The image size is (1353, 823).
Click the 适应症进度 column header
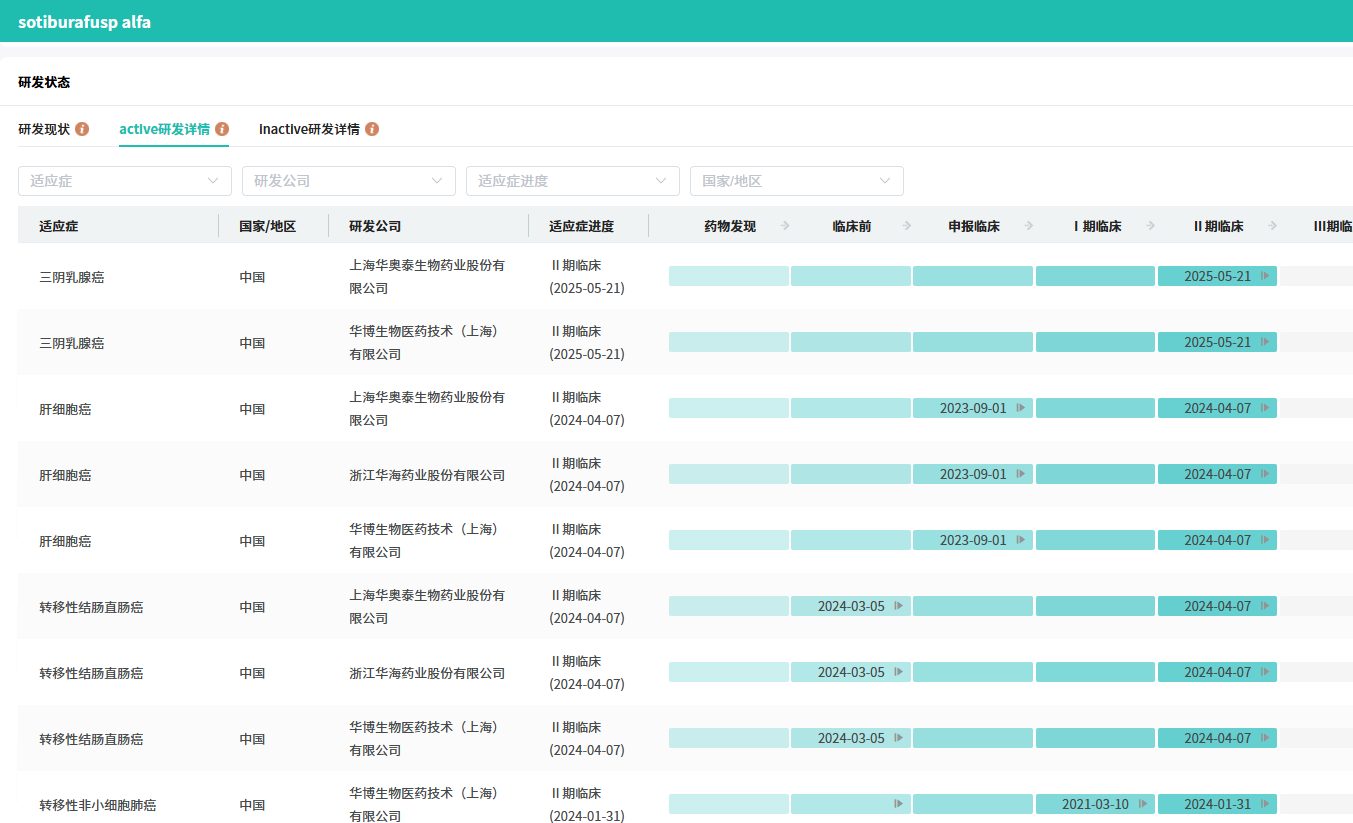click(581, 226)
